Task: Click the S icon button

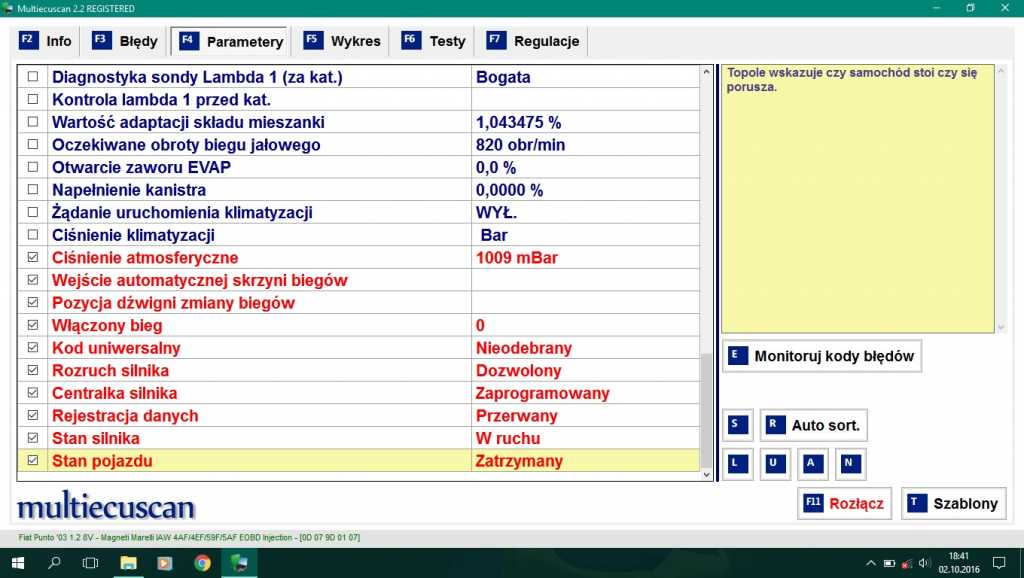Action: (x=738, y=425)
